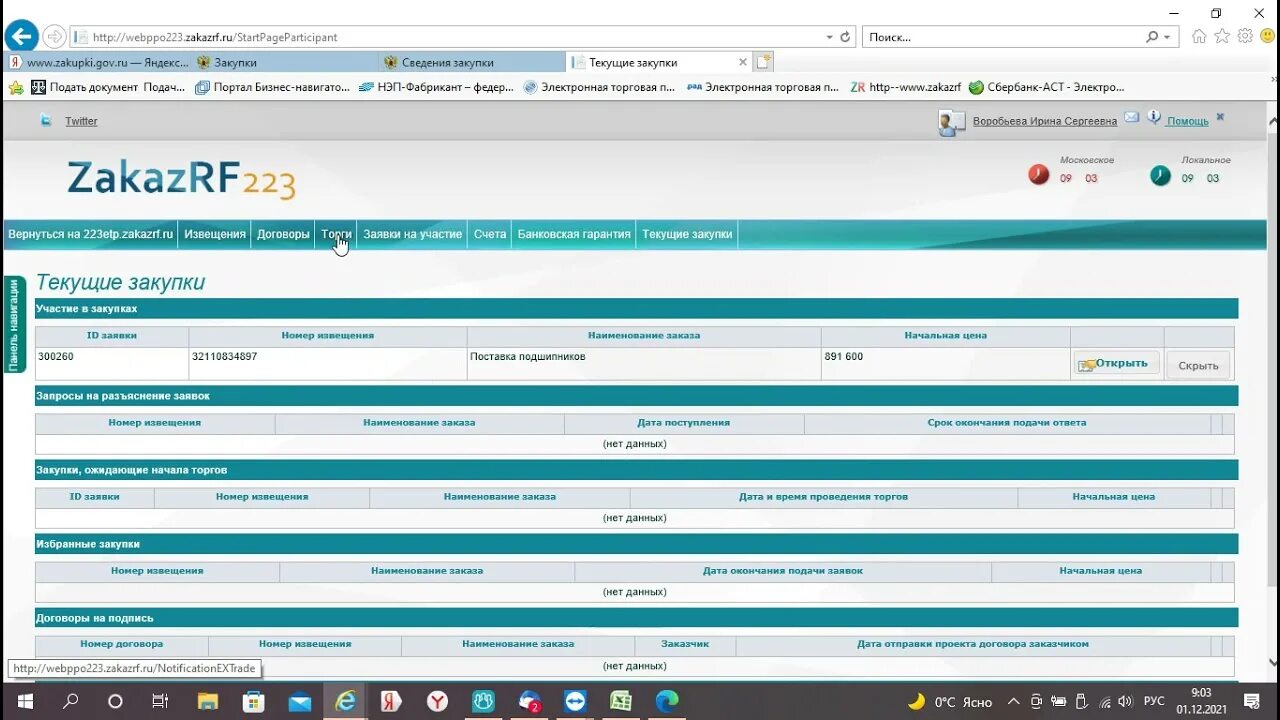
Task: Open the Извещения menu item
Action: coord(215,234)
